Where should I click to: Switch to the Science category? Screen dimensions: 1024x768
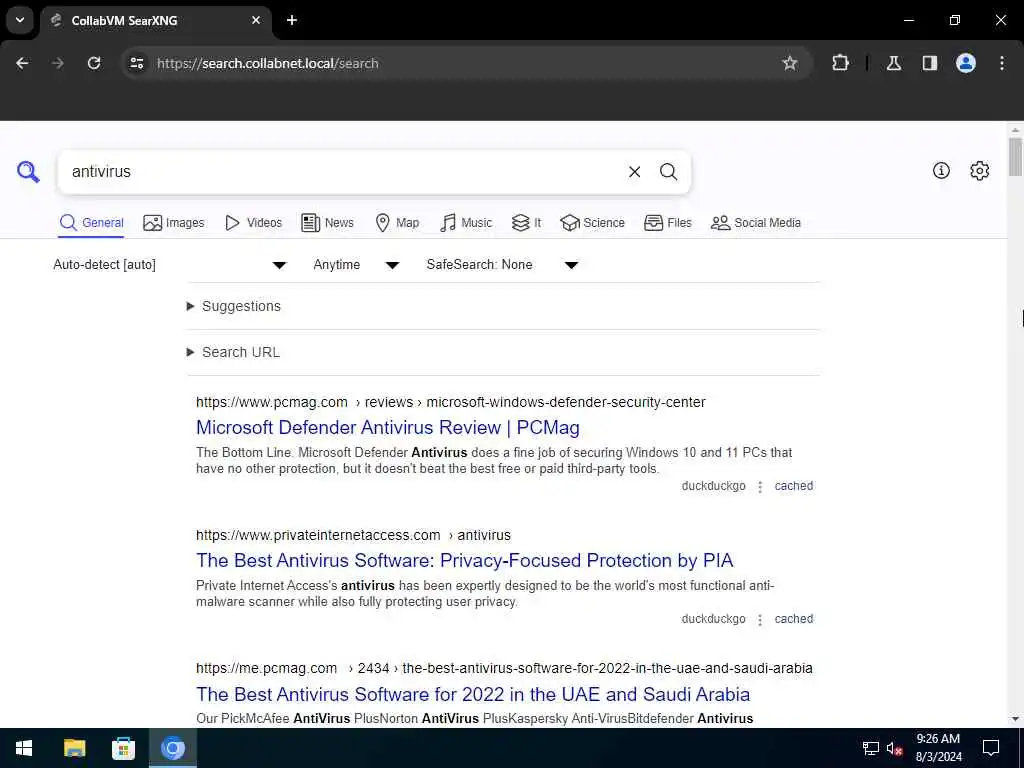pyautogui.click(x=592, y=223)
